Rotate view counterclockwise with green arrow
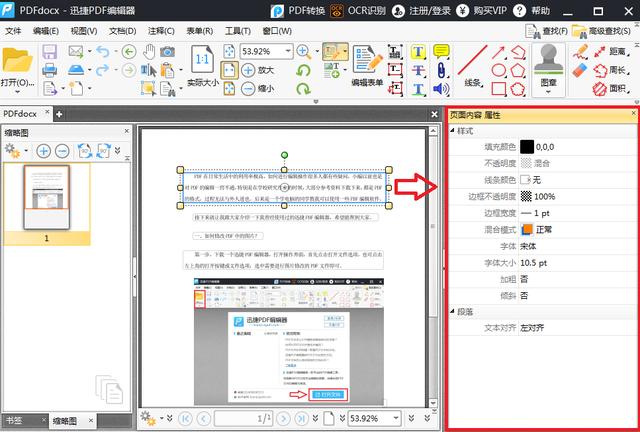This screenshot has height=432, width=640. click(303, 70)
